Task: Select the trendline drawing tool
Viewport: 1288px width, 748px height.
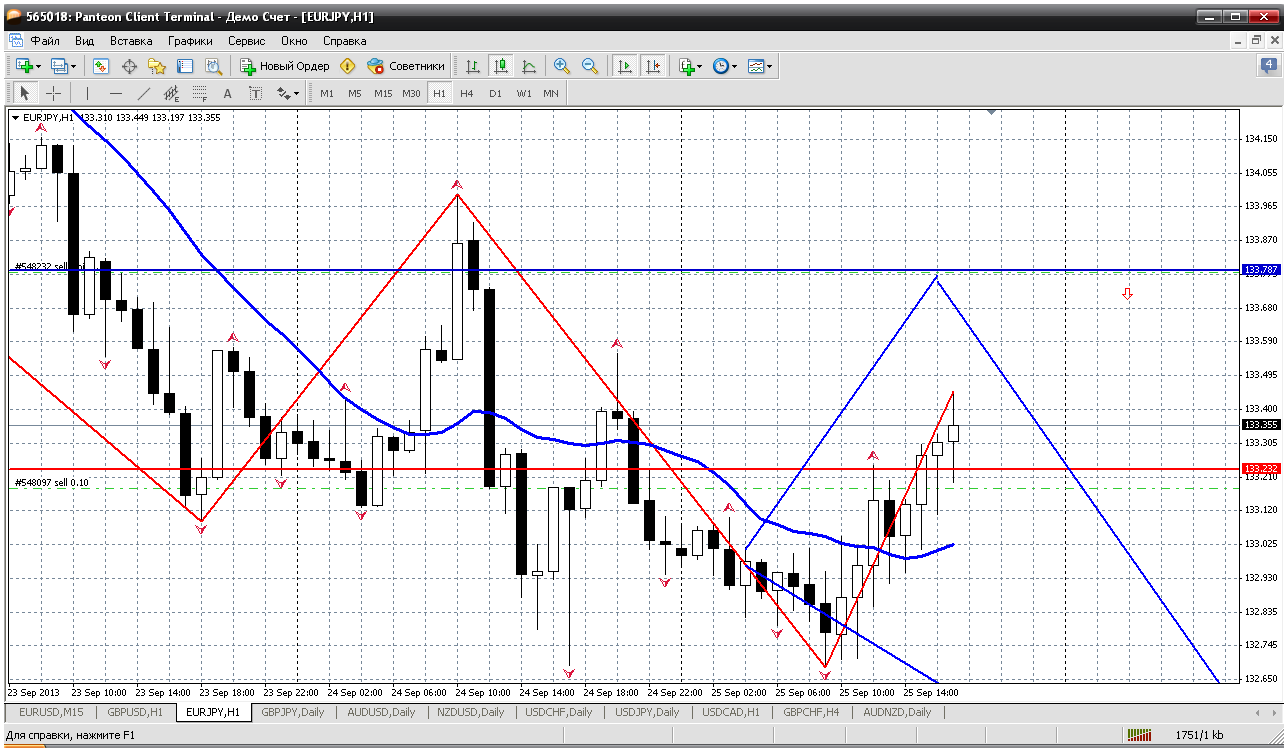Action: [x=143, y=93]
